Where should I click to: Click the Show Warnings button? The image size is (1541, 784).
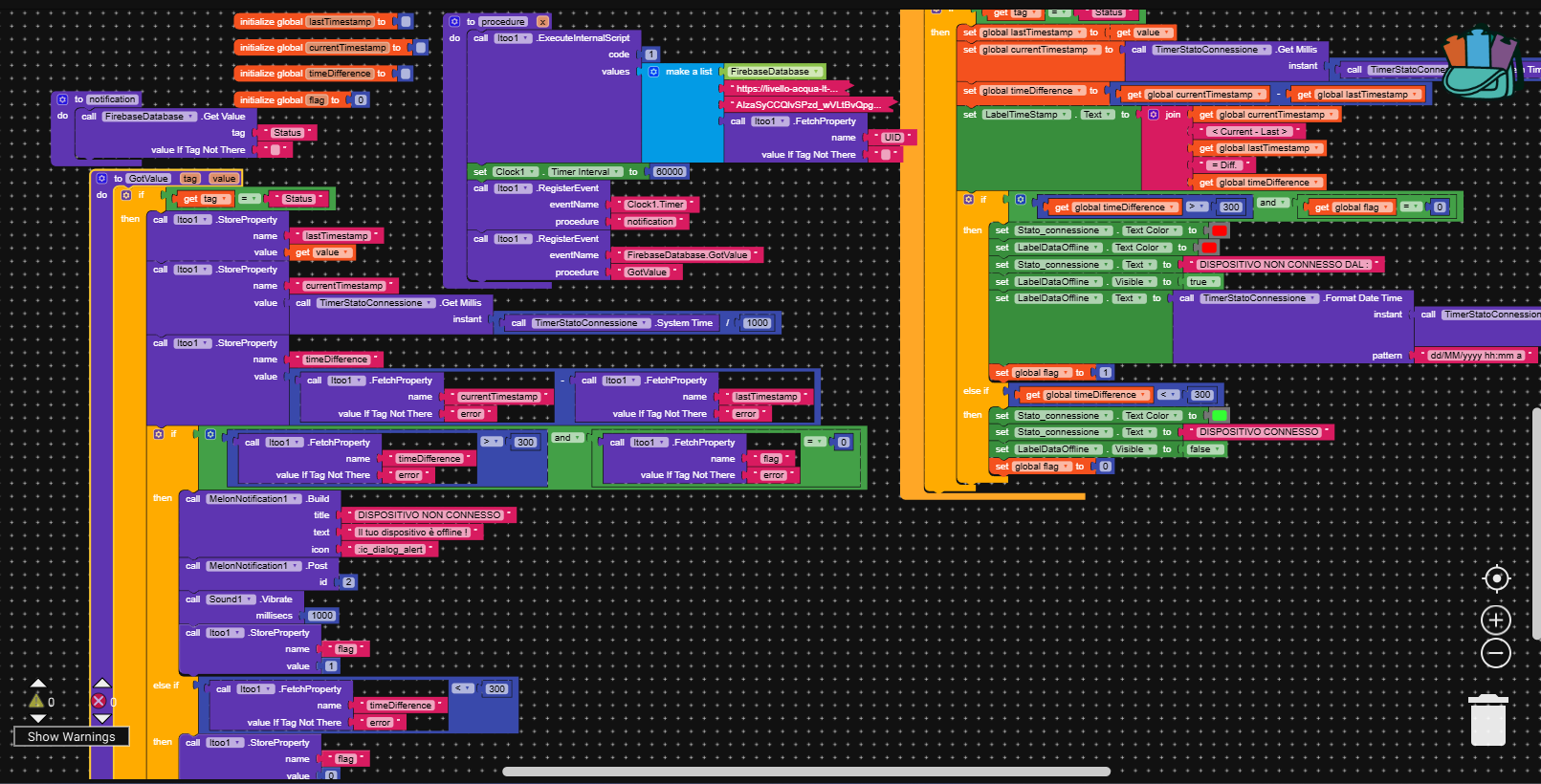(x=71, y=736)
